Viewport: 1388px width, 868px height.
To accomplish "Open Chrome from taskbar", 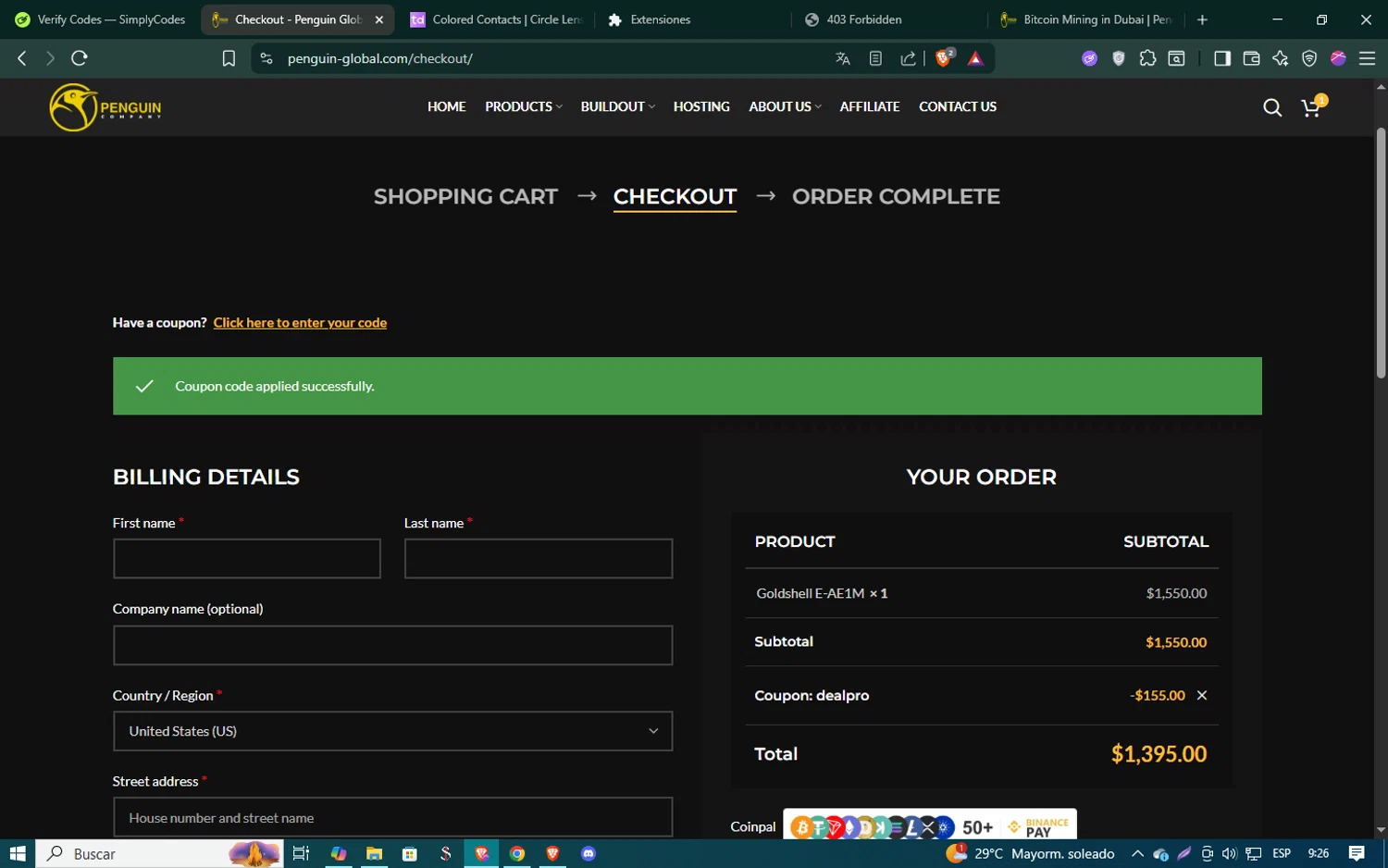I will pos(517,853).
